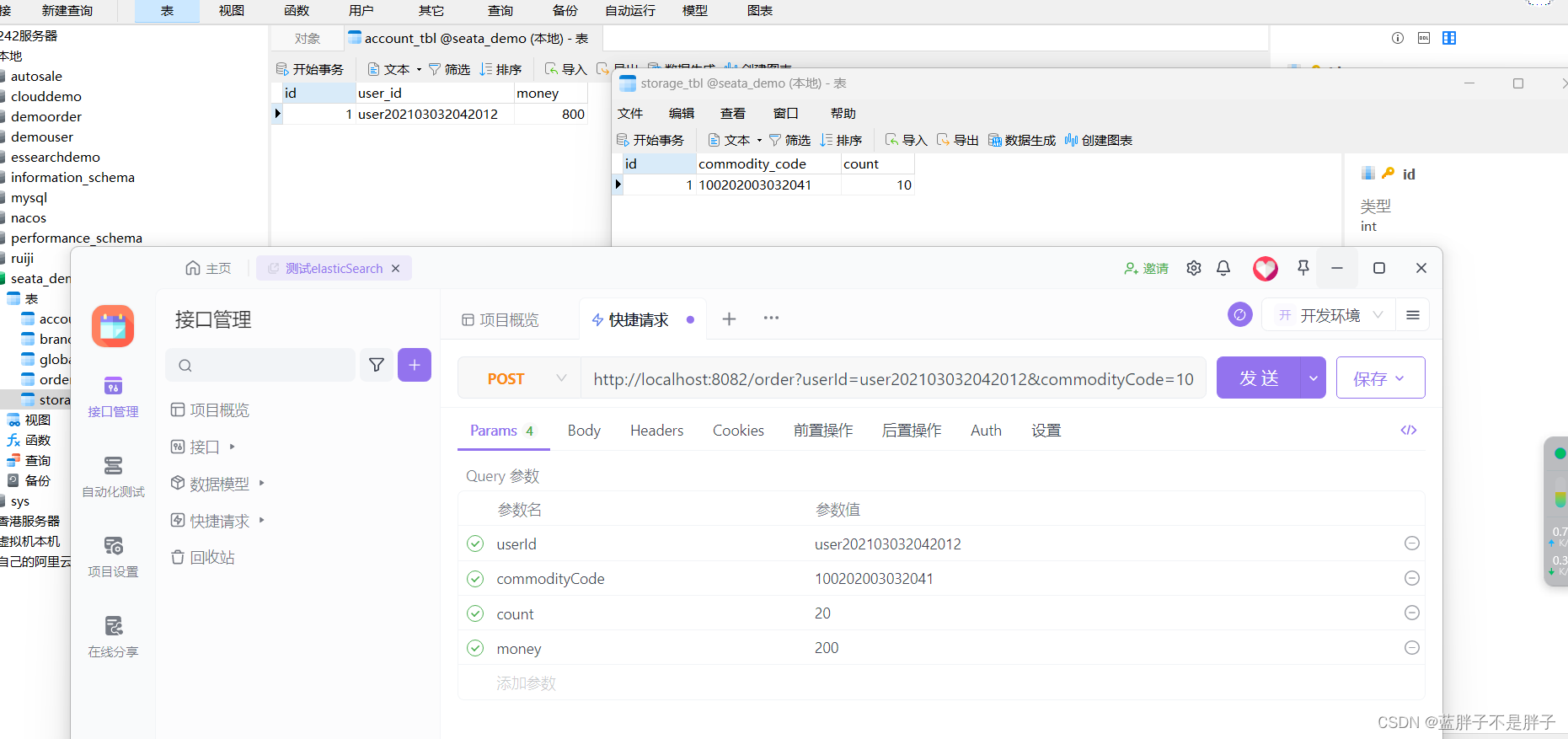Toggle the commodityCode parameter checkbox

click(x=475, y=578)
